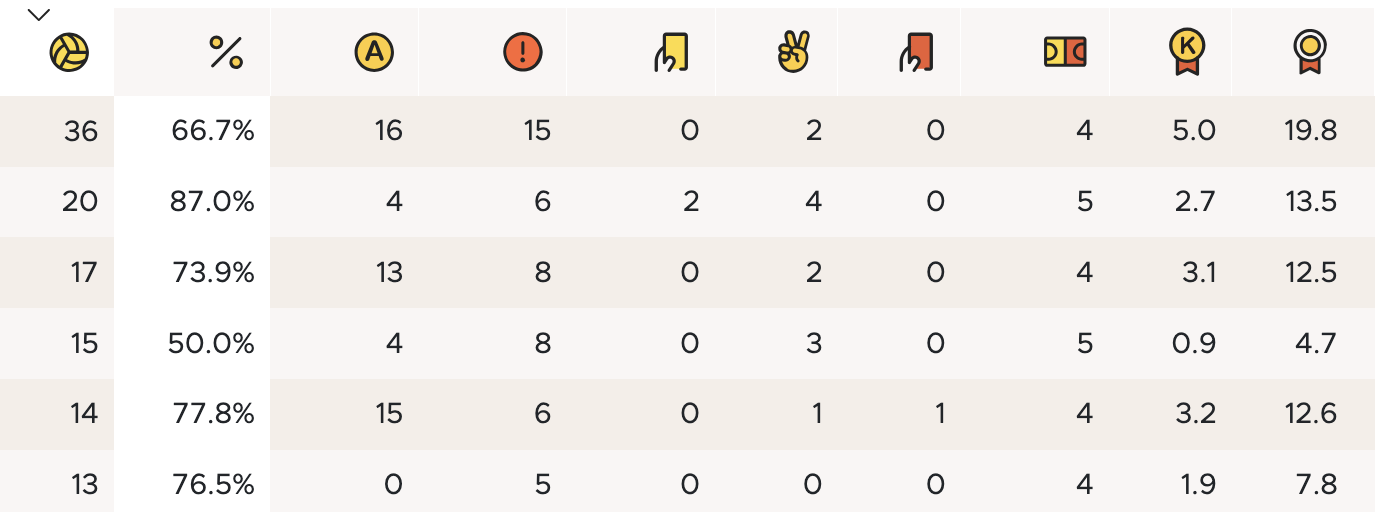This screenshot has height=512, width=1378.
Task: Click the 76.5% percentage cell
Action: pos(211,485)
